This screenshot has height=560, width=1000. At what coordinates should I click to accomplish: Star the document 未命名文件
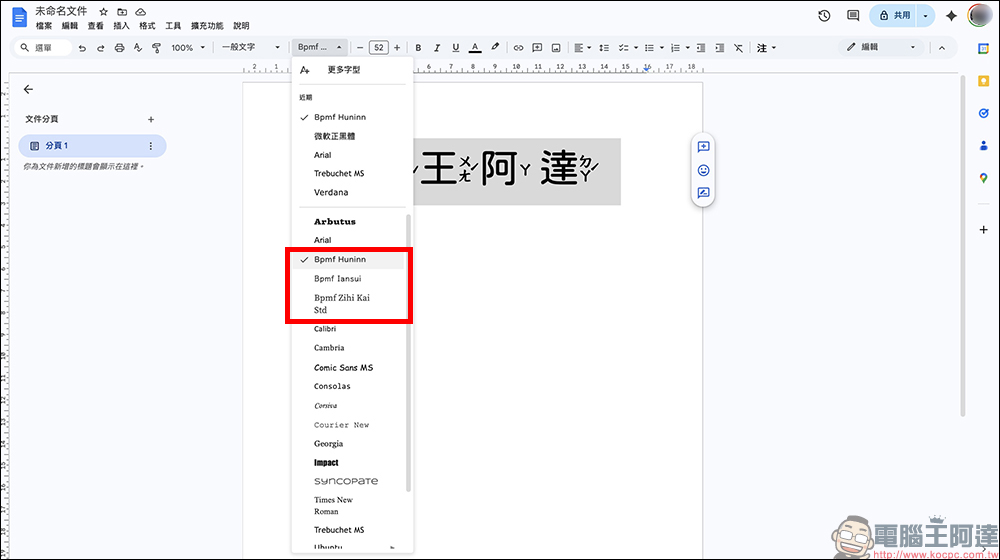[103, 12]
